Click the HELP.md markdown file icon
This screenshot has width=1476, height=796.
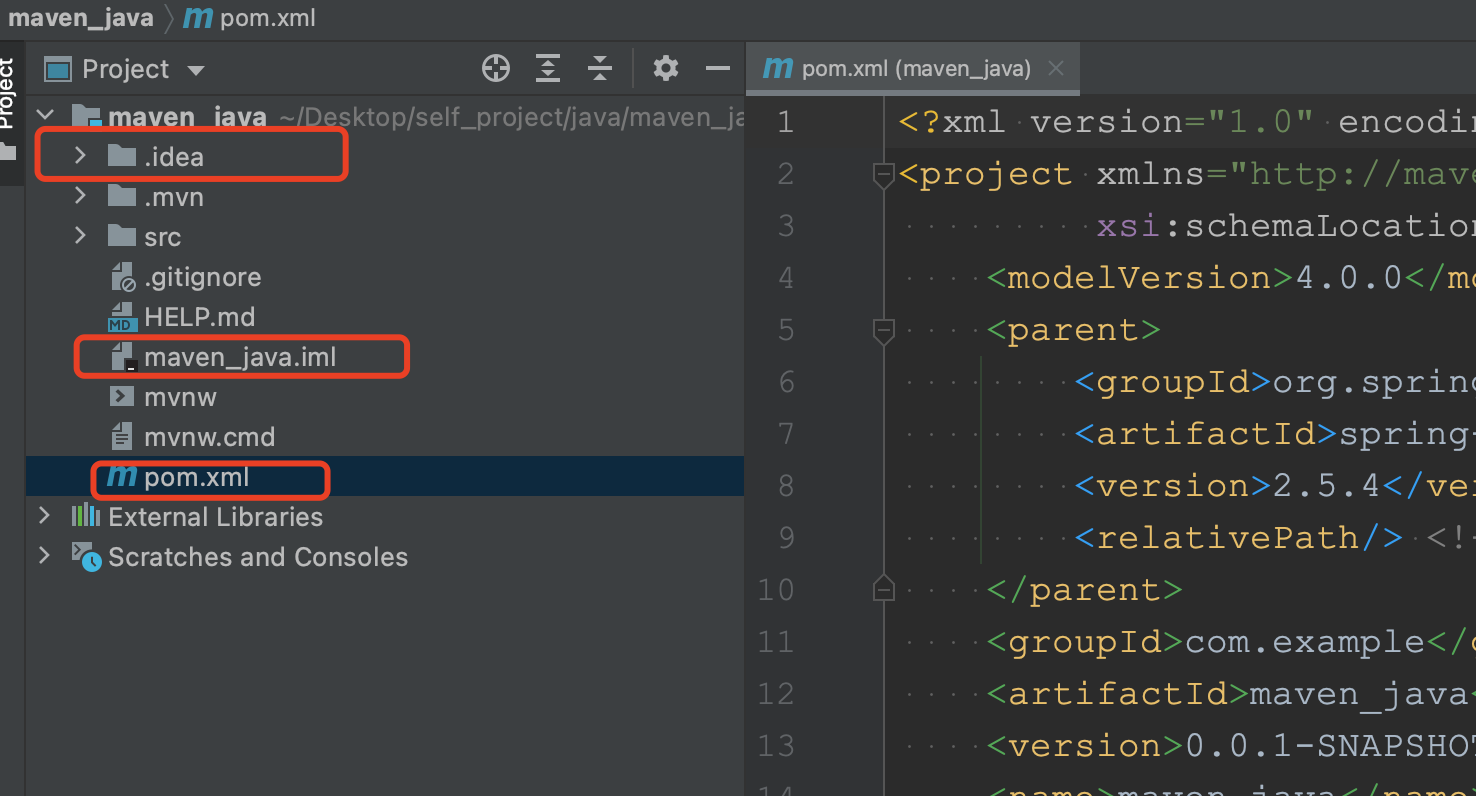[122, 317]
